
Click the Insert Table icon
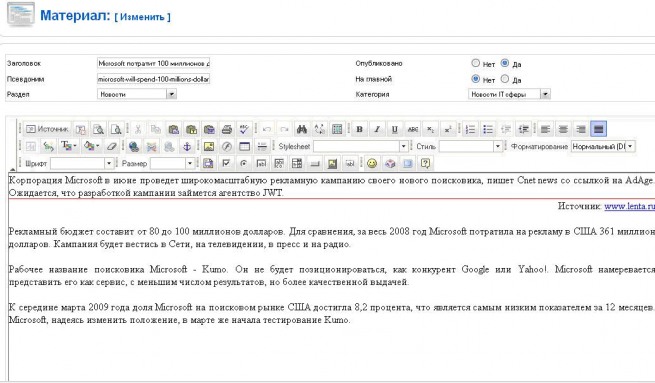(244, 146)
